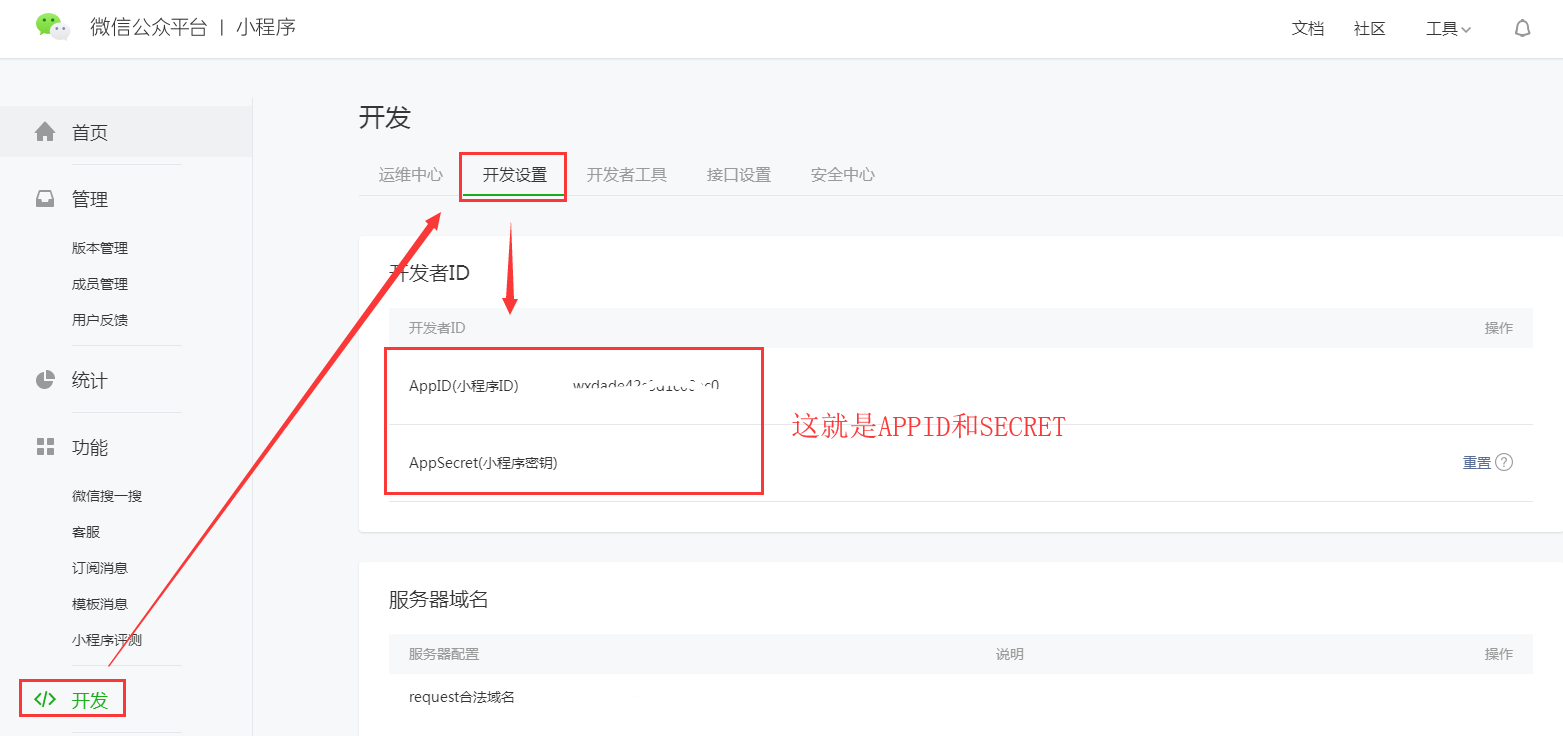Open 版本管理 from the sidebar

tap(100, 247)
